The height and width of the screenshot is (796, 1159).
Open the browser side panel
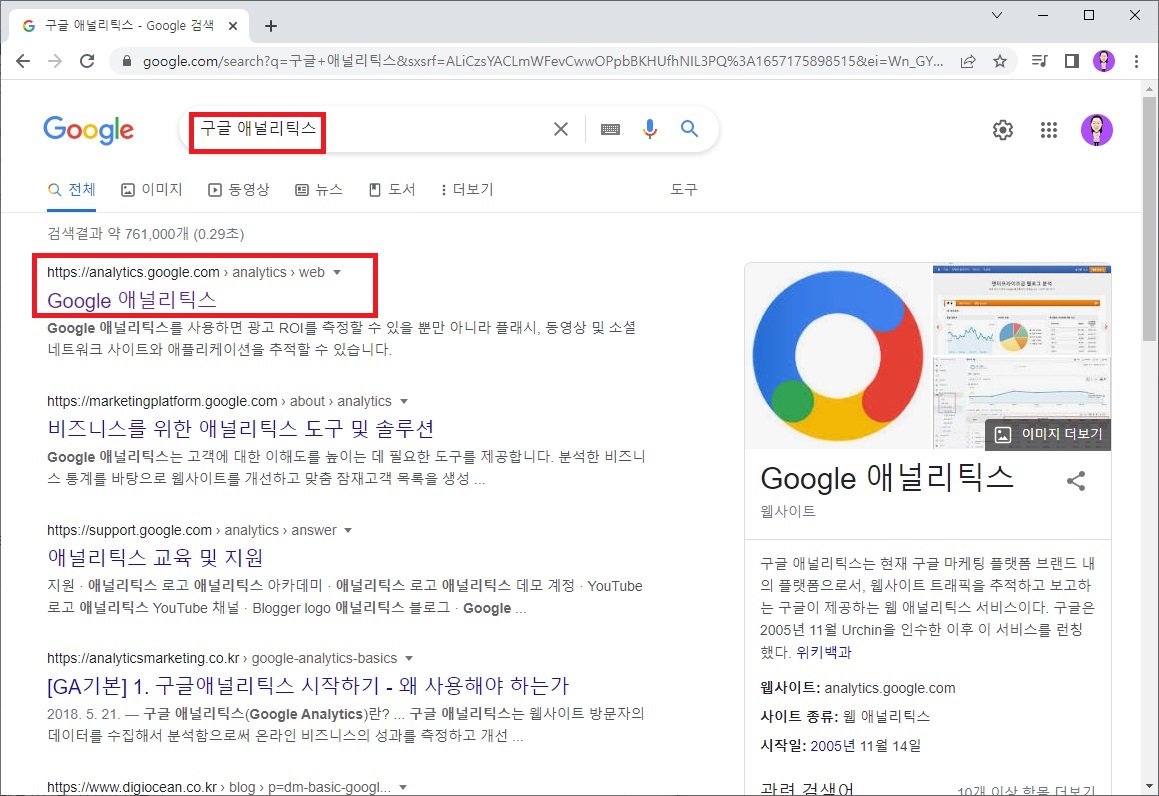1072,61
